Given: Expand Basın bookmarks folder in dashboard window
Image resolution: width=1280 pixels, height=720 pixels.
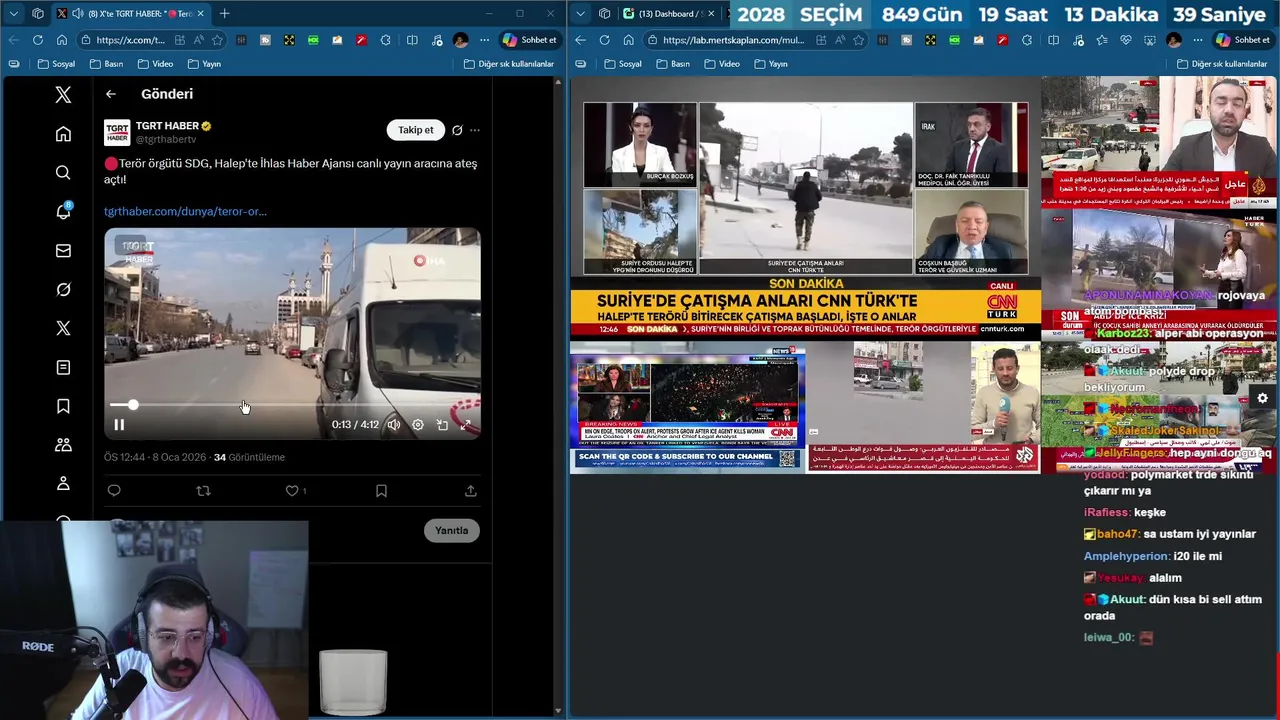Looking at the screenshot, I should tap(673, 64).
